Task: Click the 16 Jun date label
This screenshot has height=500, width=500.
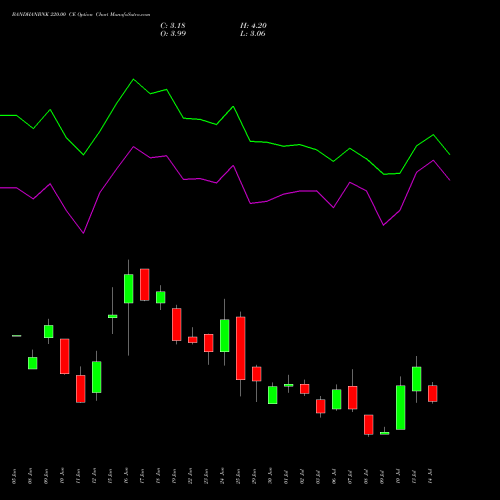Action: click(126, 476)
